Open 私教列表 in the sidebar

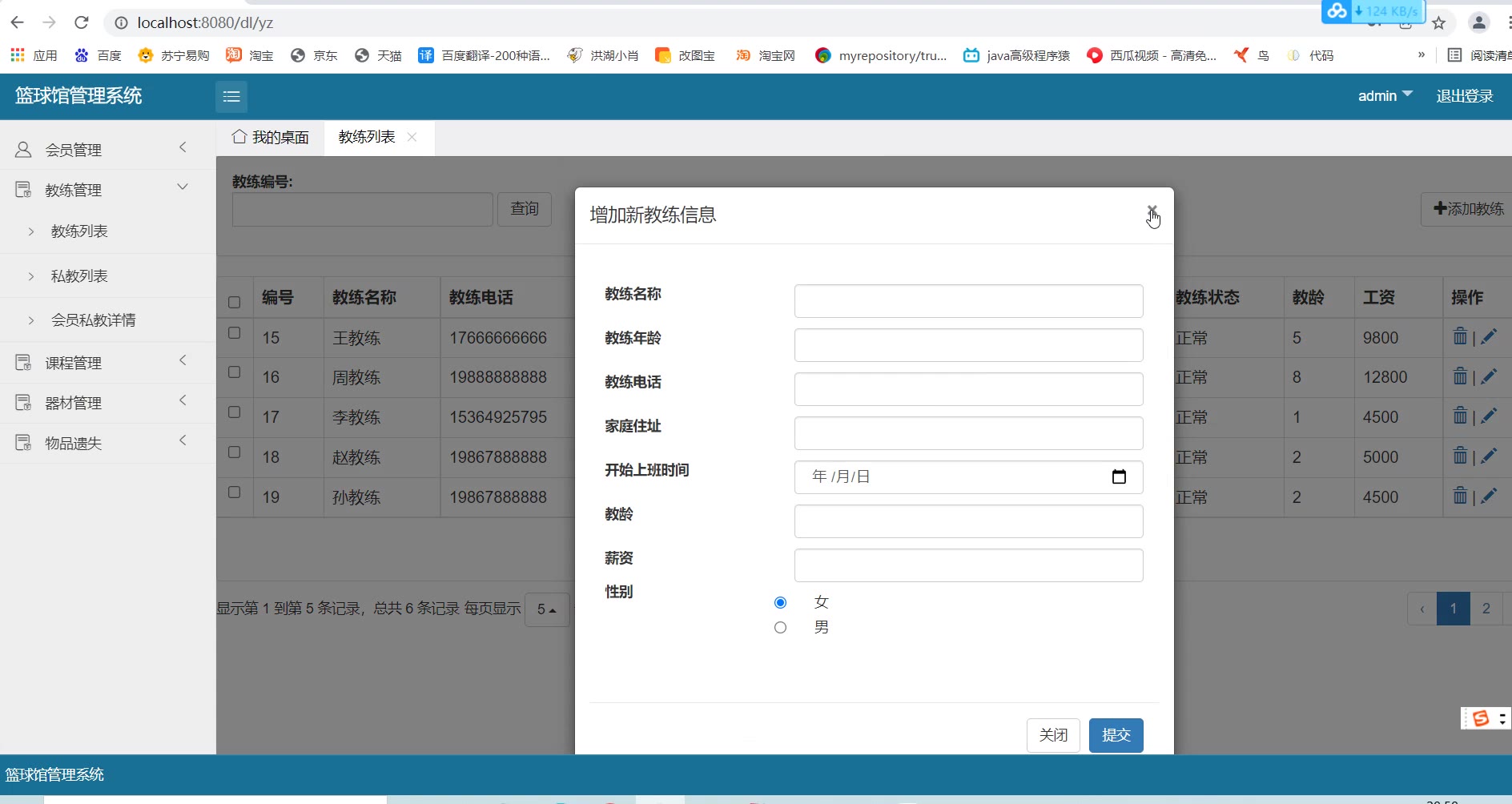pos(79,276)
